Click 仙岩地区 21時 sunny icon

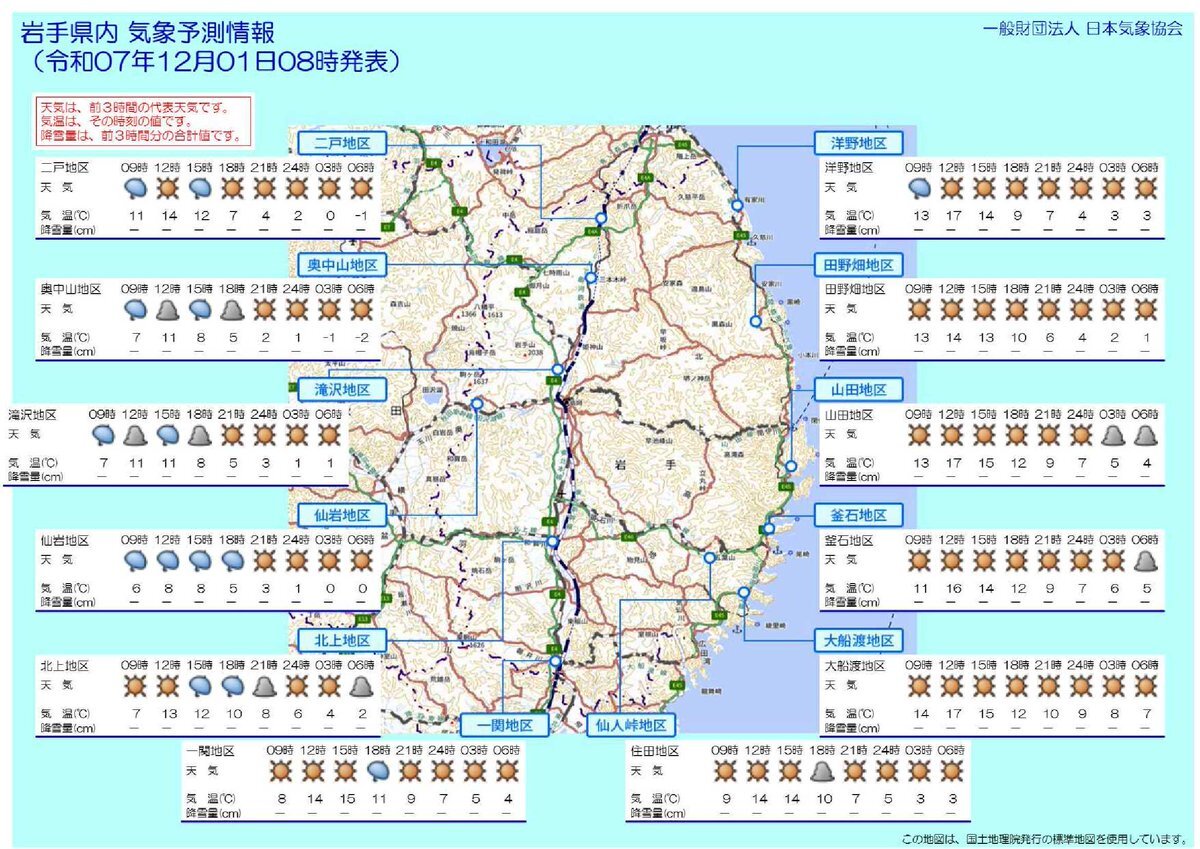(265, 560)
